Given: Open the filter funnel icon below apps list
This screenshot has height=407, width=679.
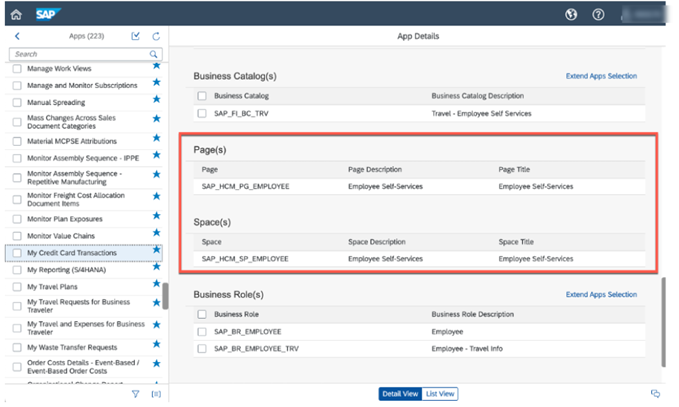Looking at the screenshot, I should click(x=135, y=394).
